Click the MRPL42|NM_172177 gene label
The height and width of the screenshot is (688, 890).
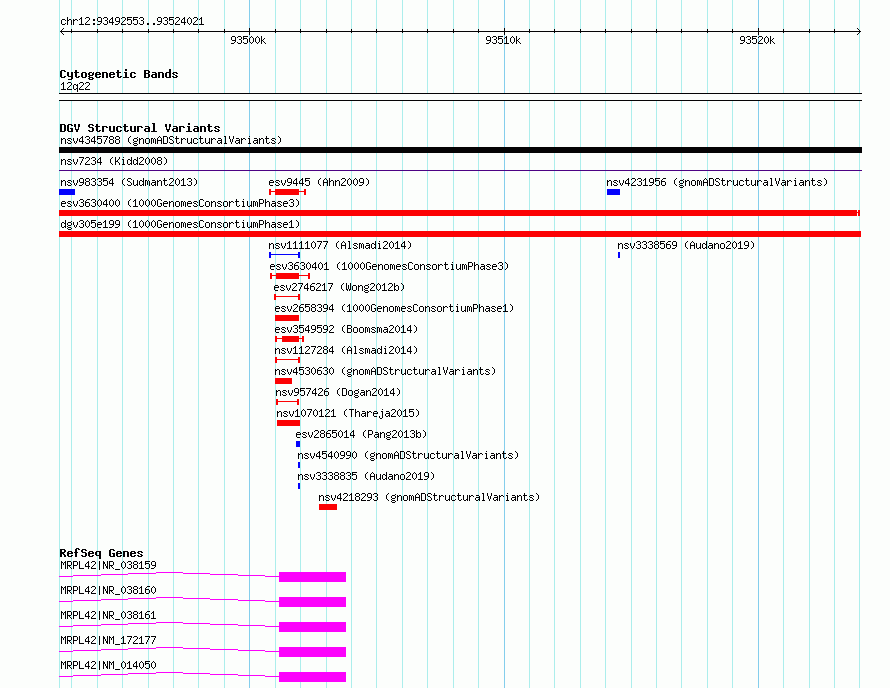(108, 640)
